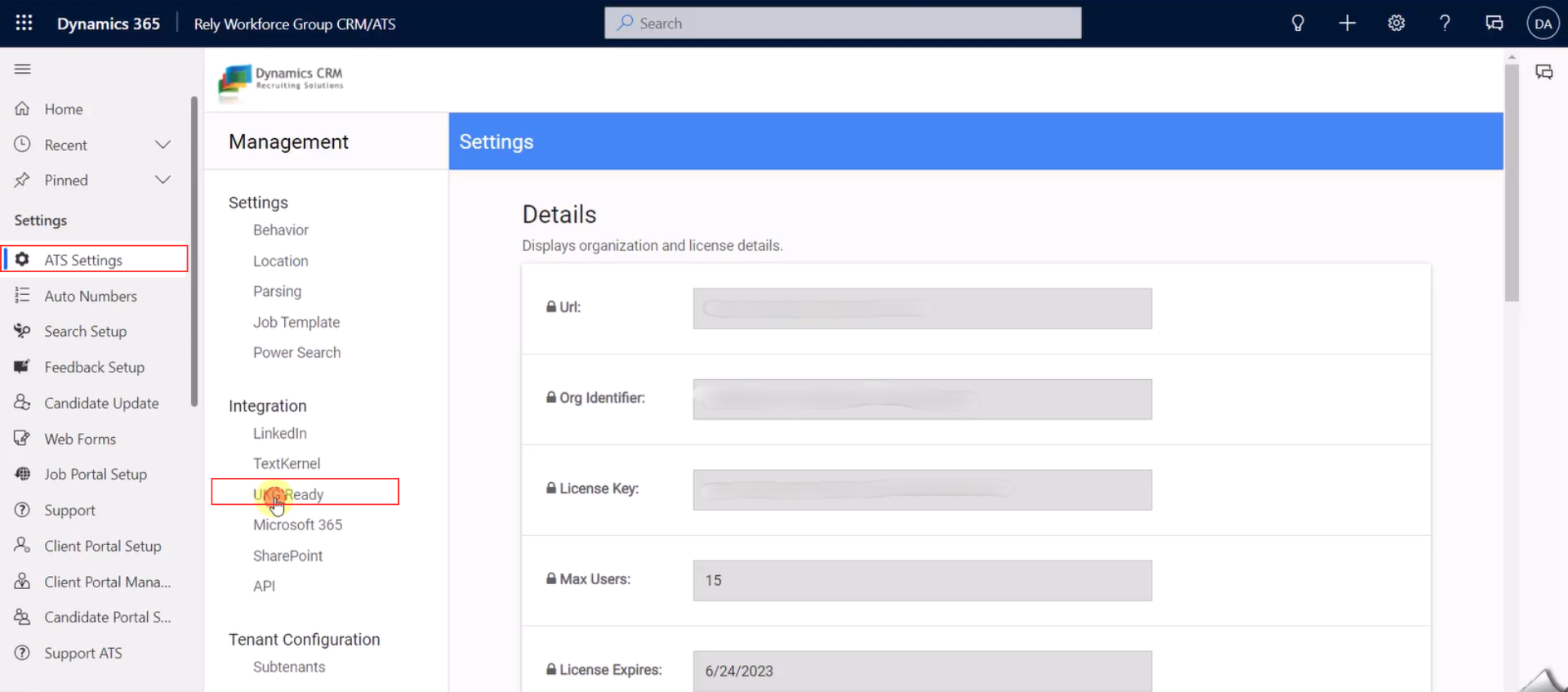Click the Feedback Setup icon
The height and width of the screenshot is (692, 1568).
point(22,366)
